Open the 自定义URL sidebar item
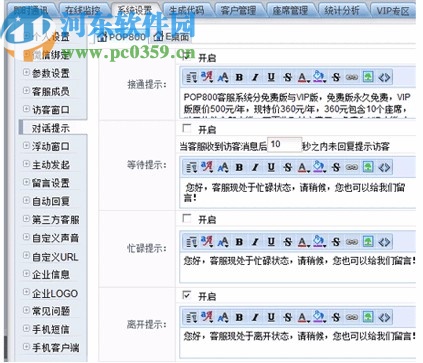The width and height of the screenshot is (423, 363). [x=55, y=257]
